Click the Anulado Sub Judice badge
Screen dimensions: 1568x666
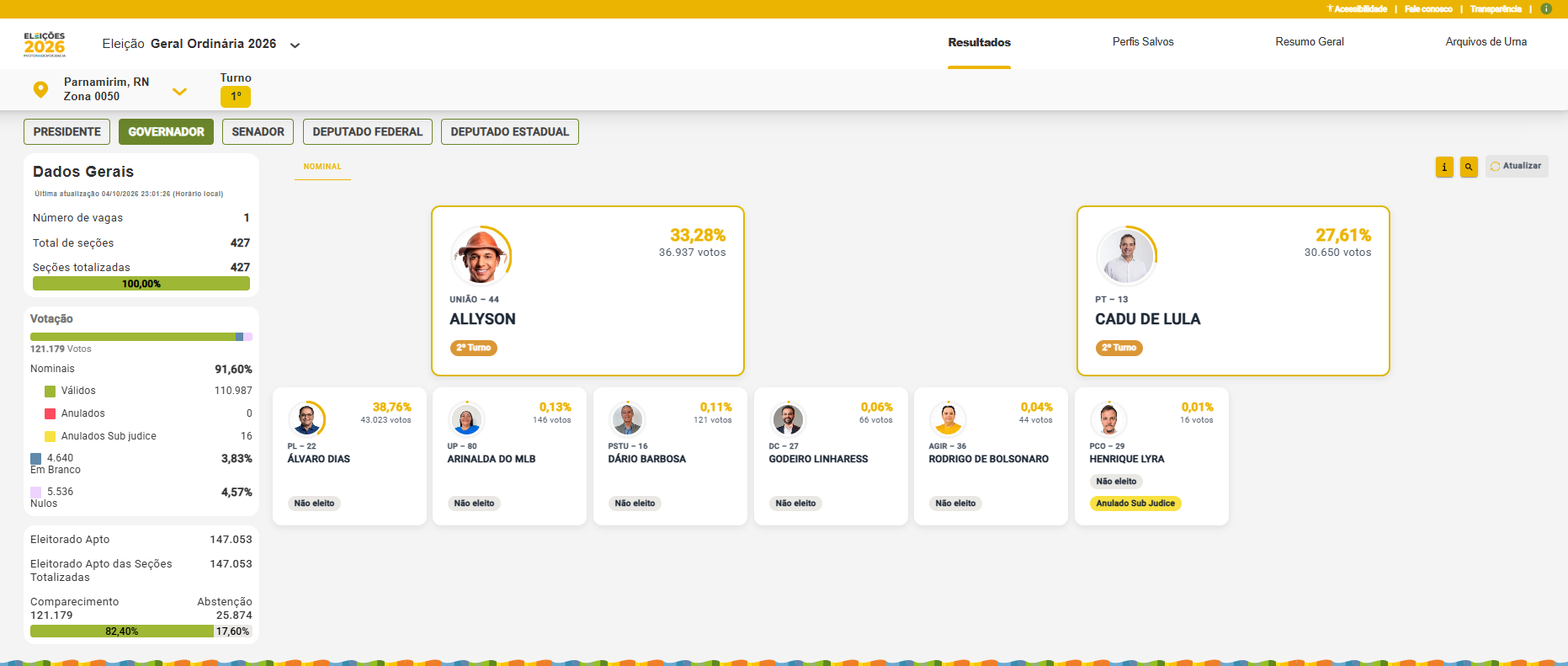[1135, 503]
